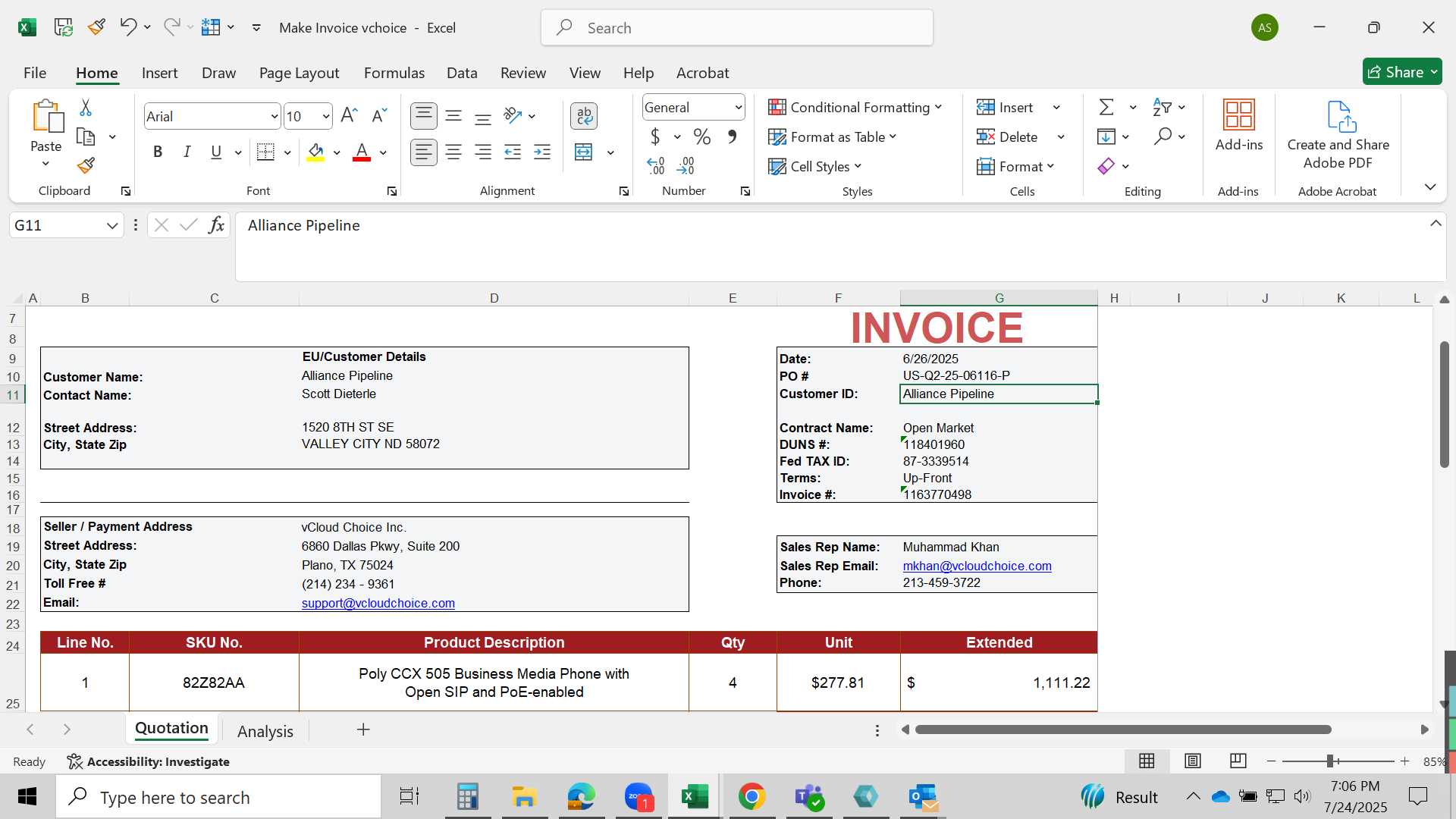Click the Save icon in the title bar

point(64,27)
